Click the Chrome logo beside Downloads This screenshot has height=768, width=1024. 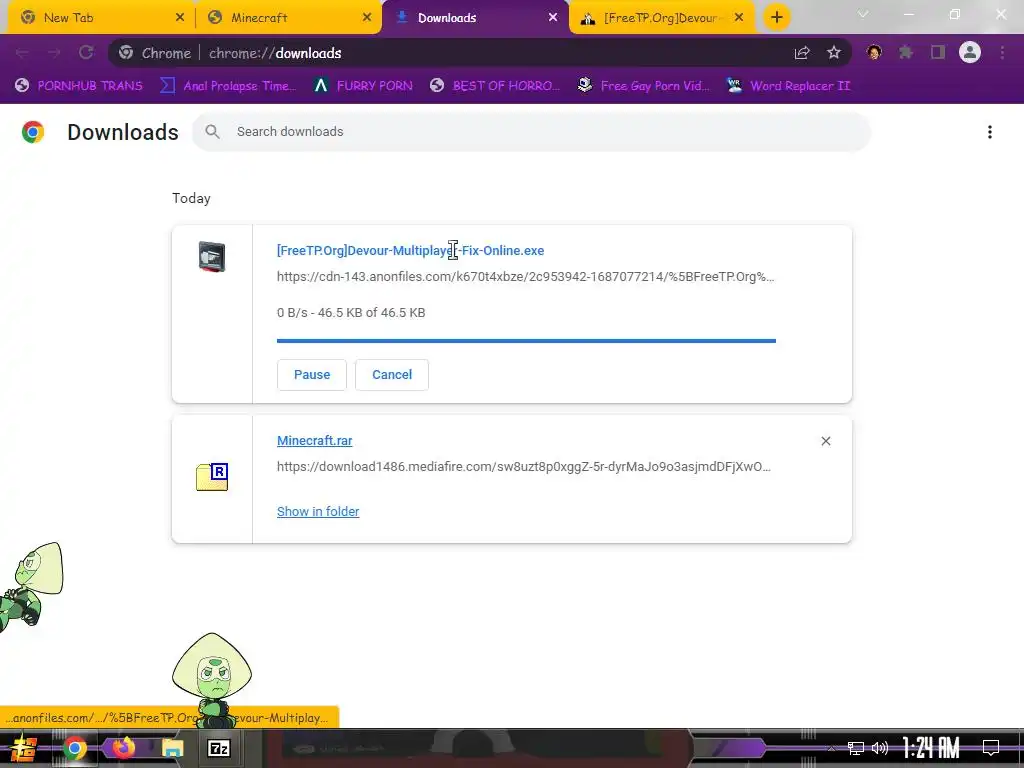[x=33, y=132]
